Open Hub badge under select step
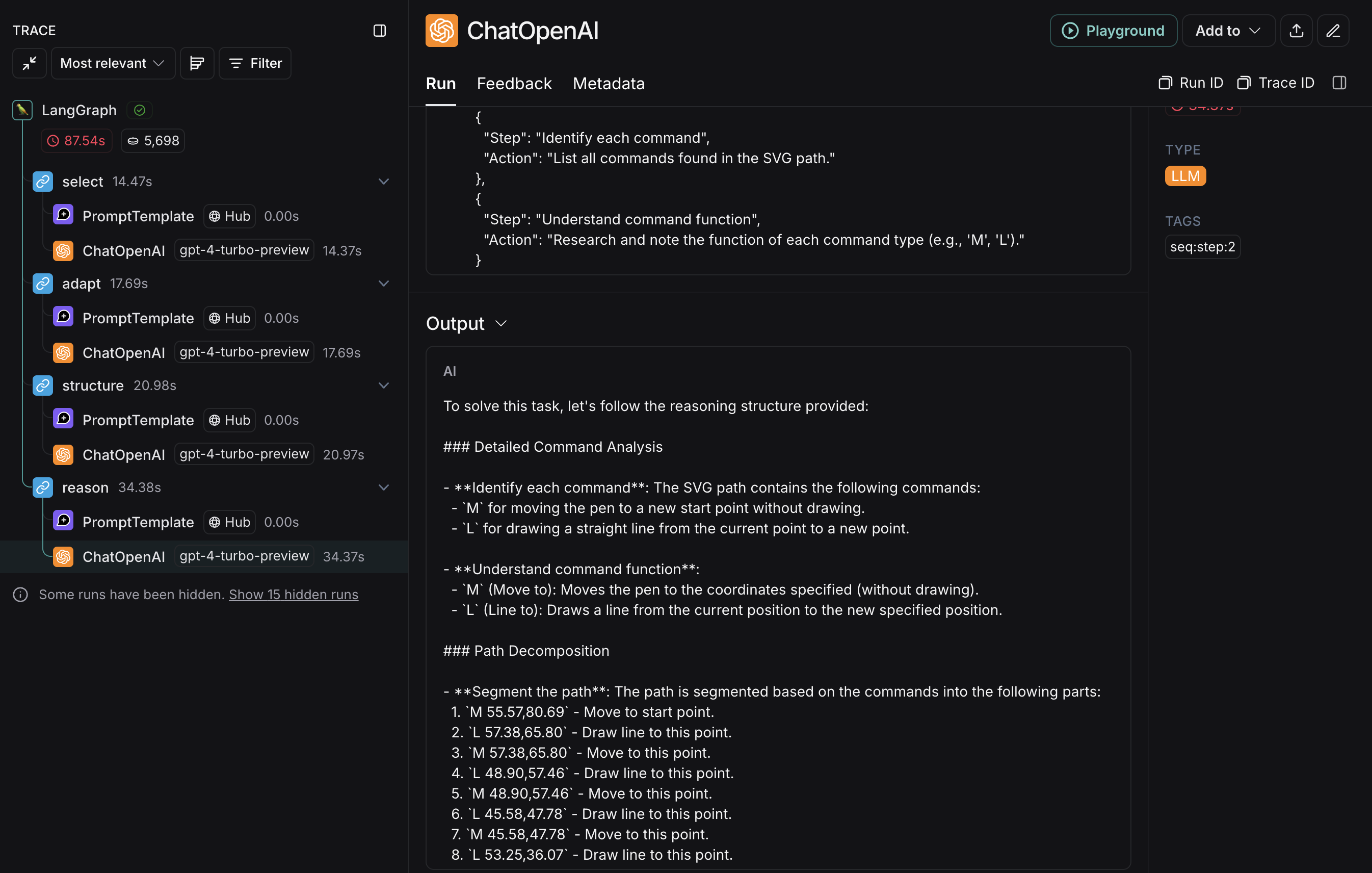This screenshot has height=873, width=1372. (230, 216)
